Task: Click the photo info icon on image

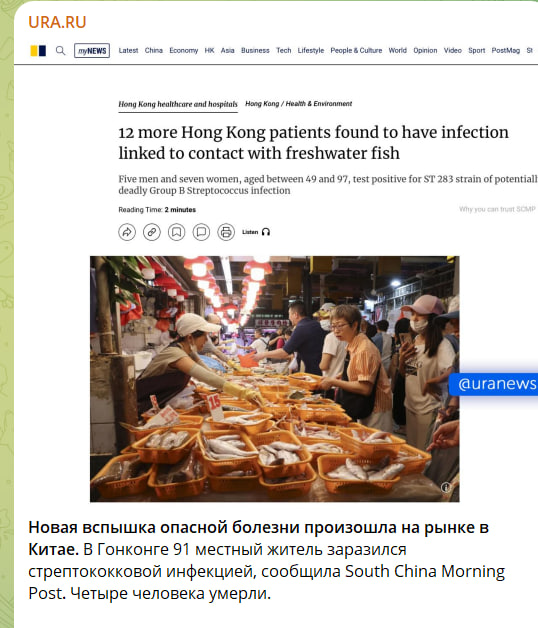Action: (446, 487)
